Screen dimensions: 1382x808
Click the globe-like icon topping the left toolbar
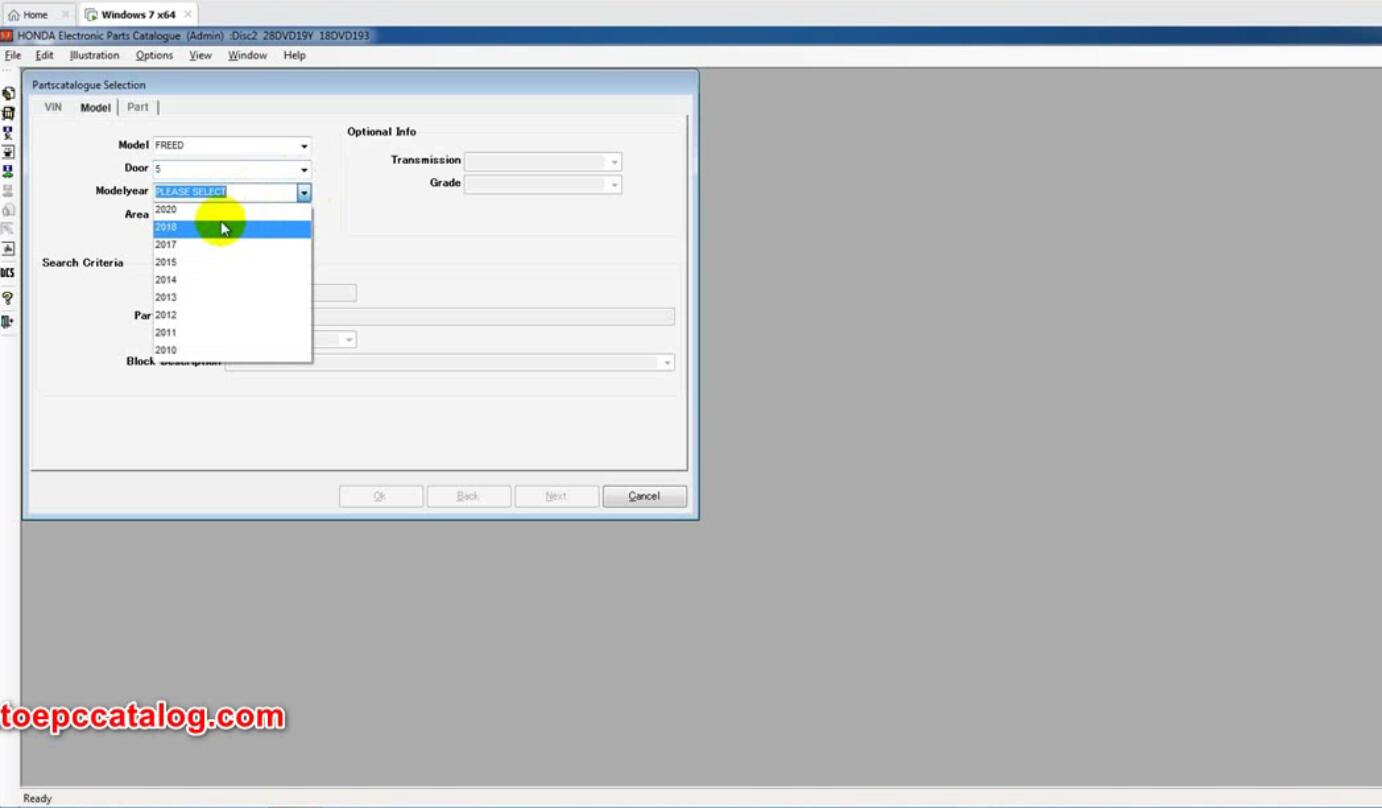pos(8,93)
